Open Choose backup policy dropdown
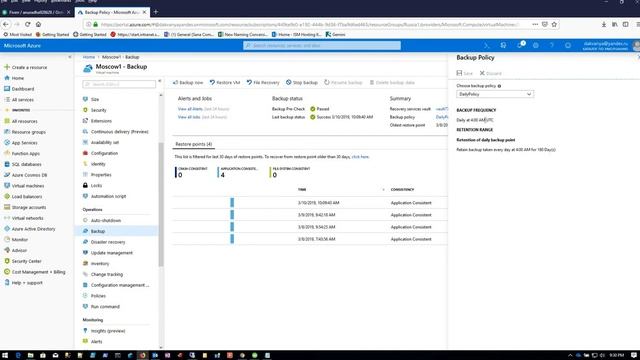The image size is (640, 360). [x=495, y=94]
